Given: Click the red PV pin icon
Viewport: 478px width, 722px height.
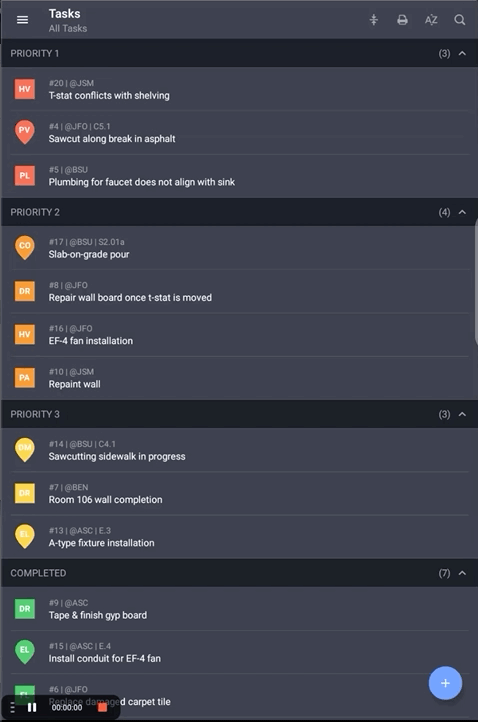Looking at the screenshot, I should [24, 132].
